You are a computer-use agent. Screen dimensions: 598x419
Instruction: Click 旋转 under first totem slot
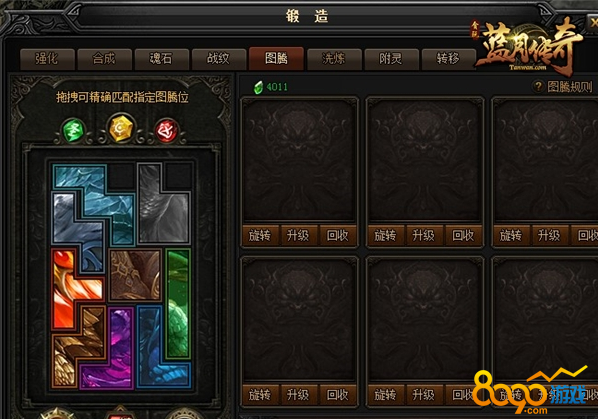click(x=260, y=235)
